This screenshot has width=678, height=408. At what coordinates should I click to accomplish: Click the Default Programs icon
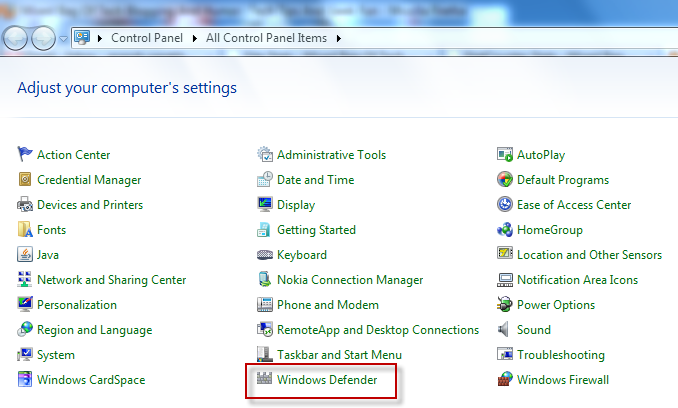click(x=505, y=179)
